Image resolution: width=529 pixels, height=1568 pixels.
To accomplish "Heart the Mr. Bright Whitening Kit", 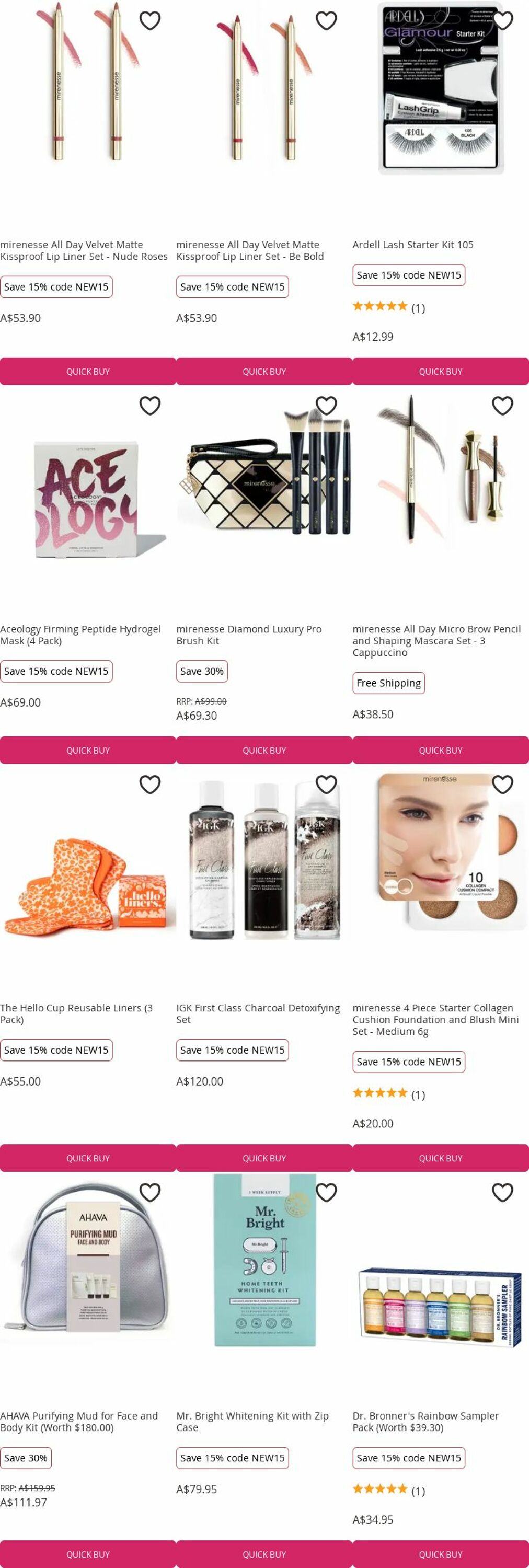I will coord(326,1192).
